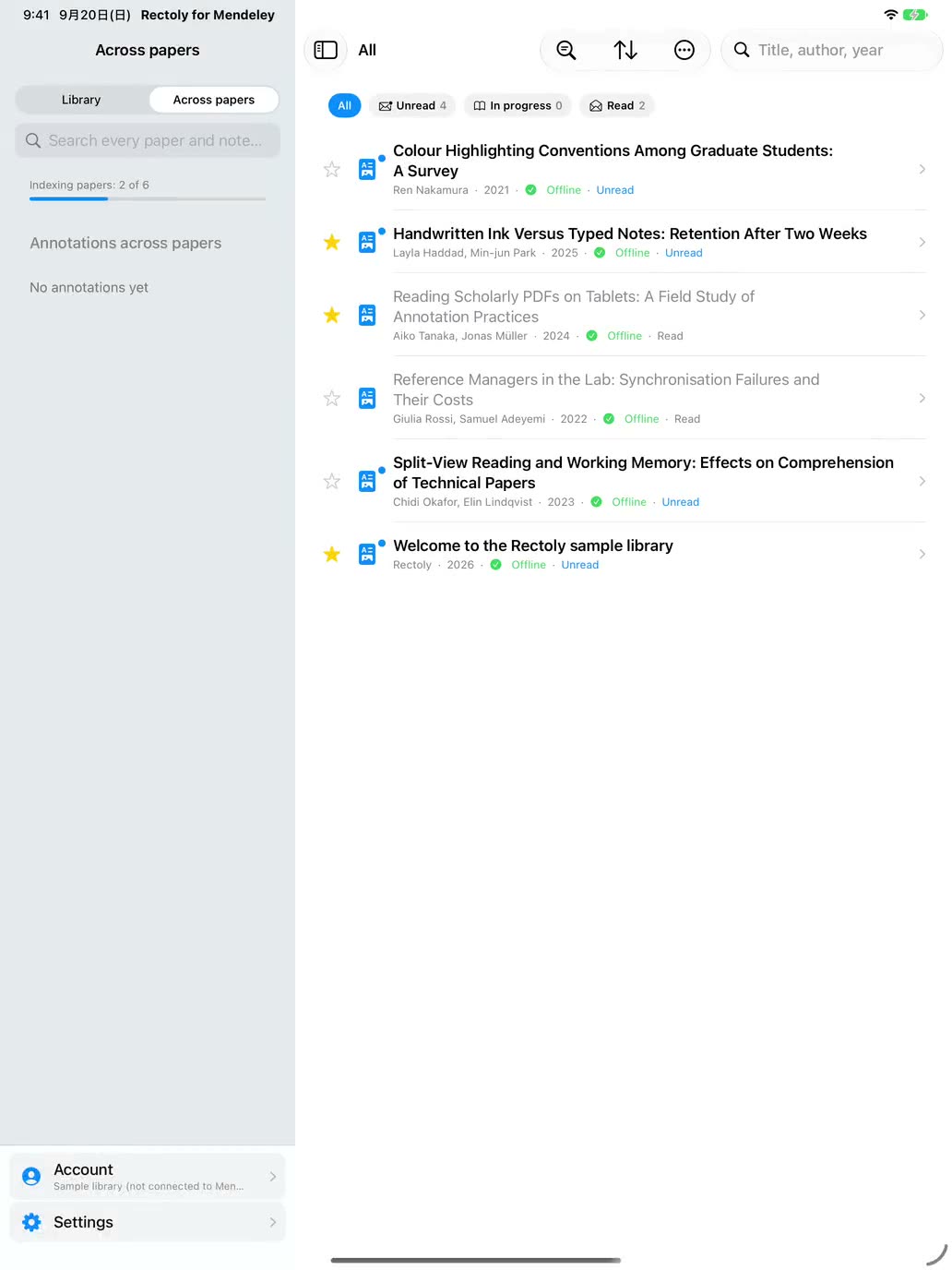Expand the Account row chevron

click(273, 1177)
